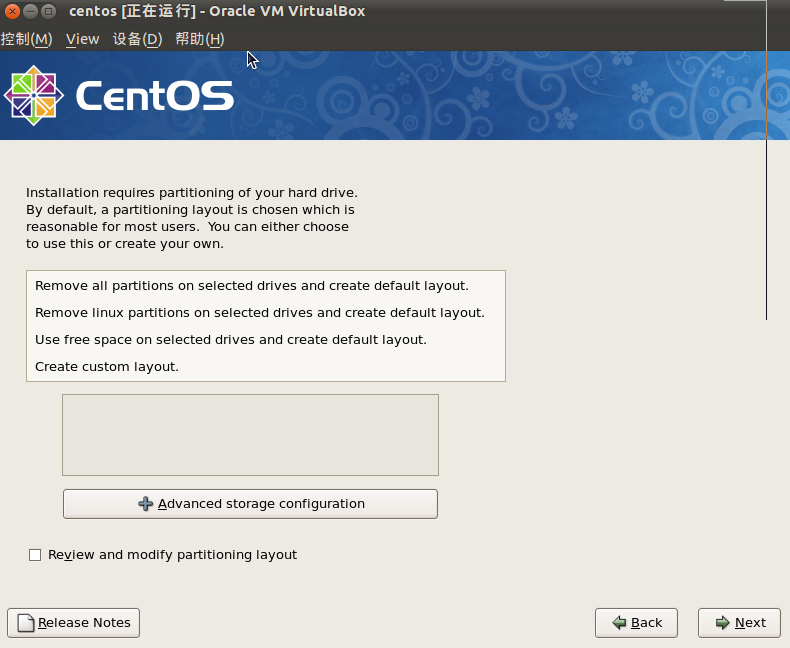Click the CentOS logo emblem
Image resolution: width=790 pixels, height=648 pixels.
pos(34,95)
